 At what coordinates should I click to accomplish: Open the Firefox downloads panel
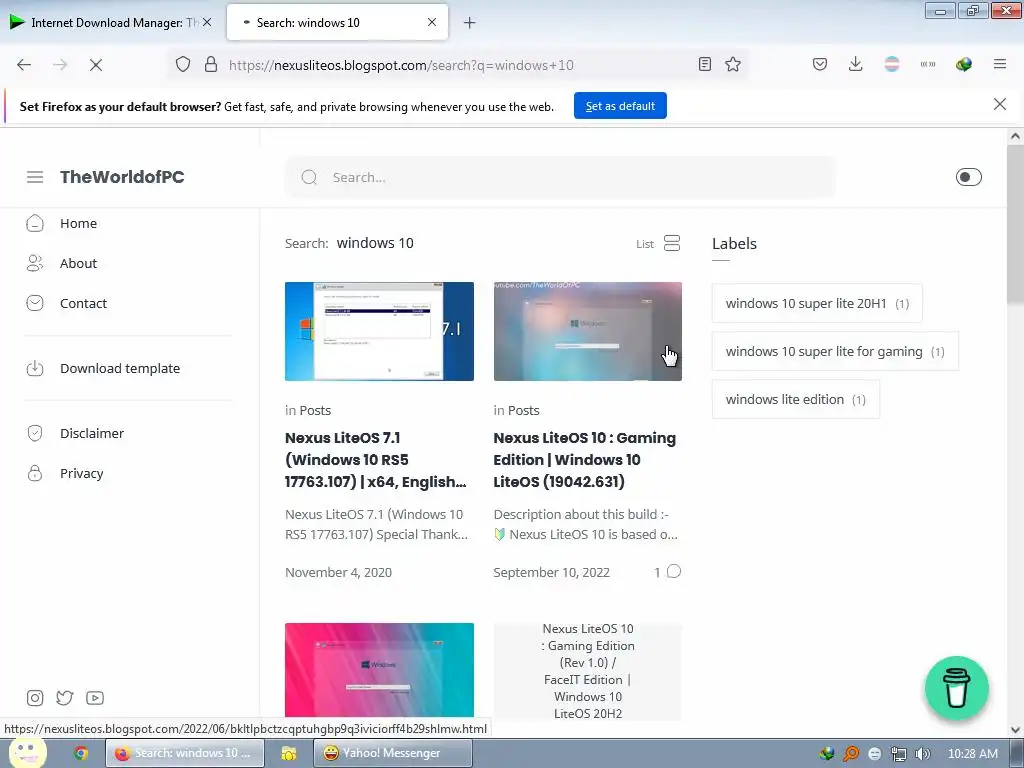coord(856,64)
